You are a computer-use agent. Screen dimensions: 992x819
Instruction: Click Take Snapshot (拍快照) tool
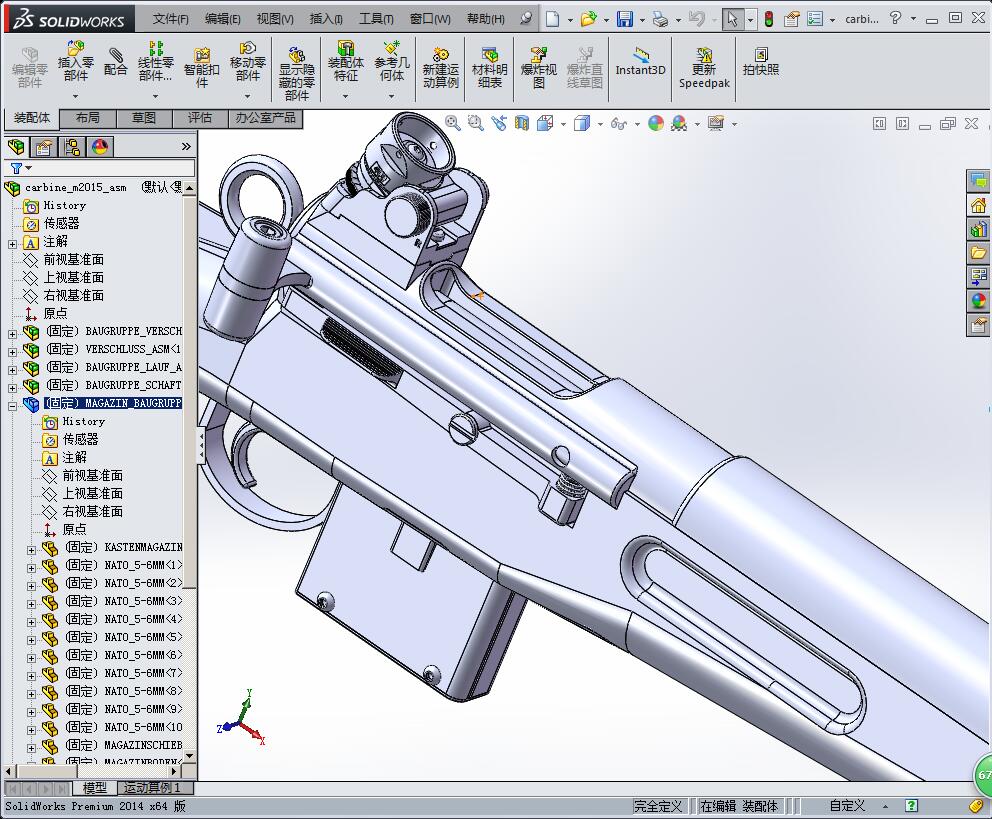(x=760, y=61)
